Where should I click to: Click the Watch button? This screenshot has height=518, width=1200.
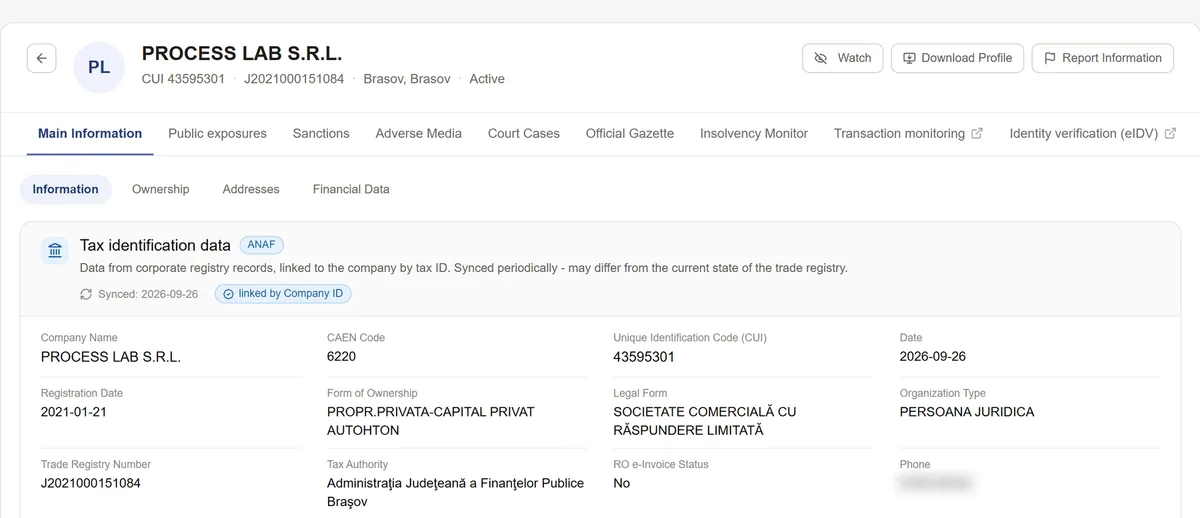[x=842, y=58]
